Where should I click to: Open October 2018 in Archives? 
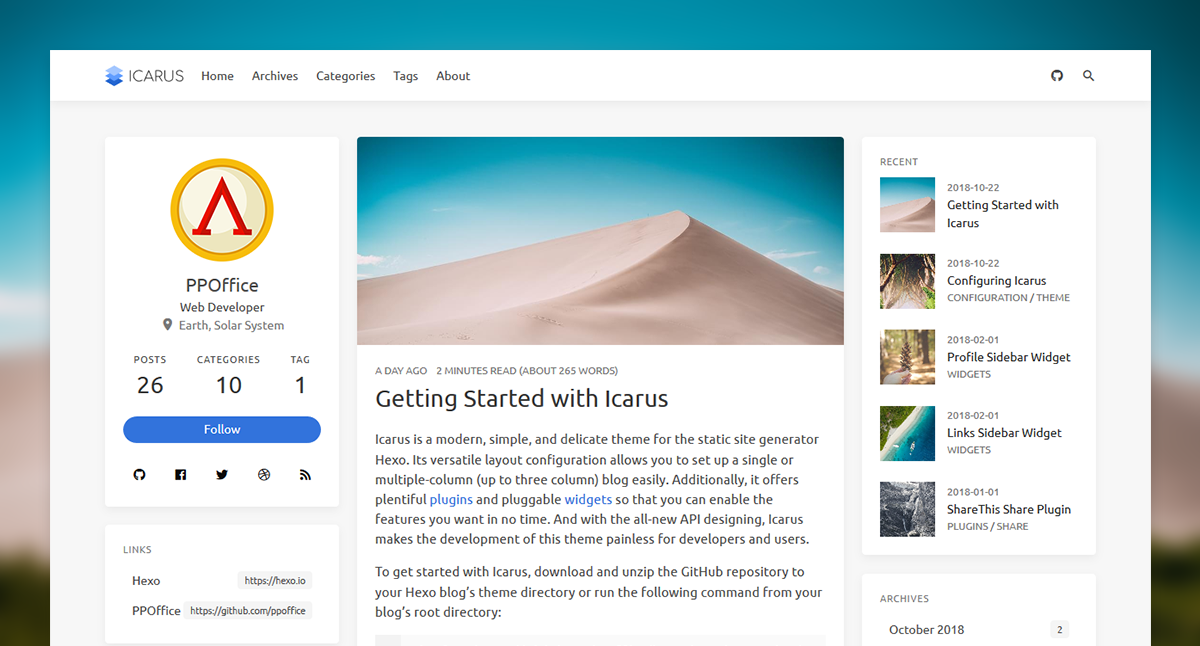(x=927, y=629)
